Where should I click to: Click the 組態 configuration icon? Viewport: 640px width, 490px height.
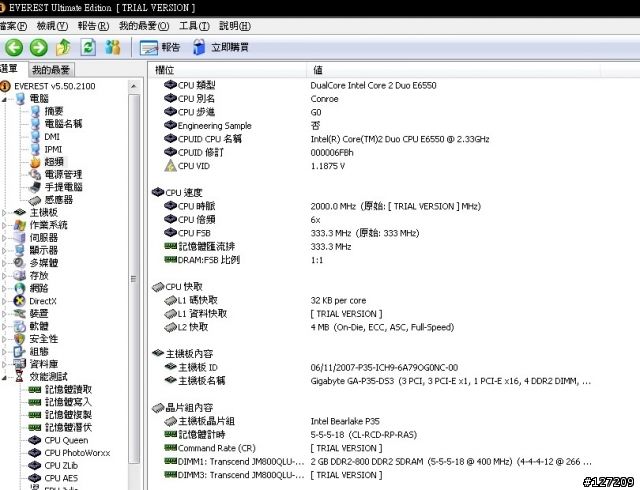coord(19,352)
